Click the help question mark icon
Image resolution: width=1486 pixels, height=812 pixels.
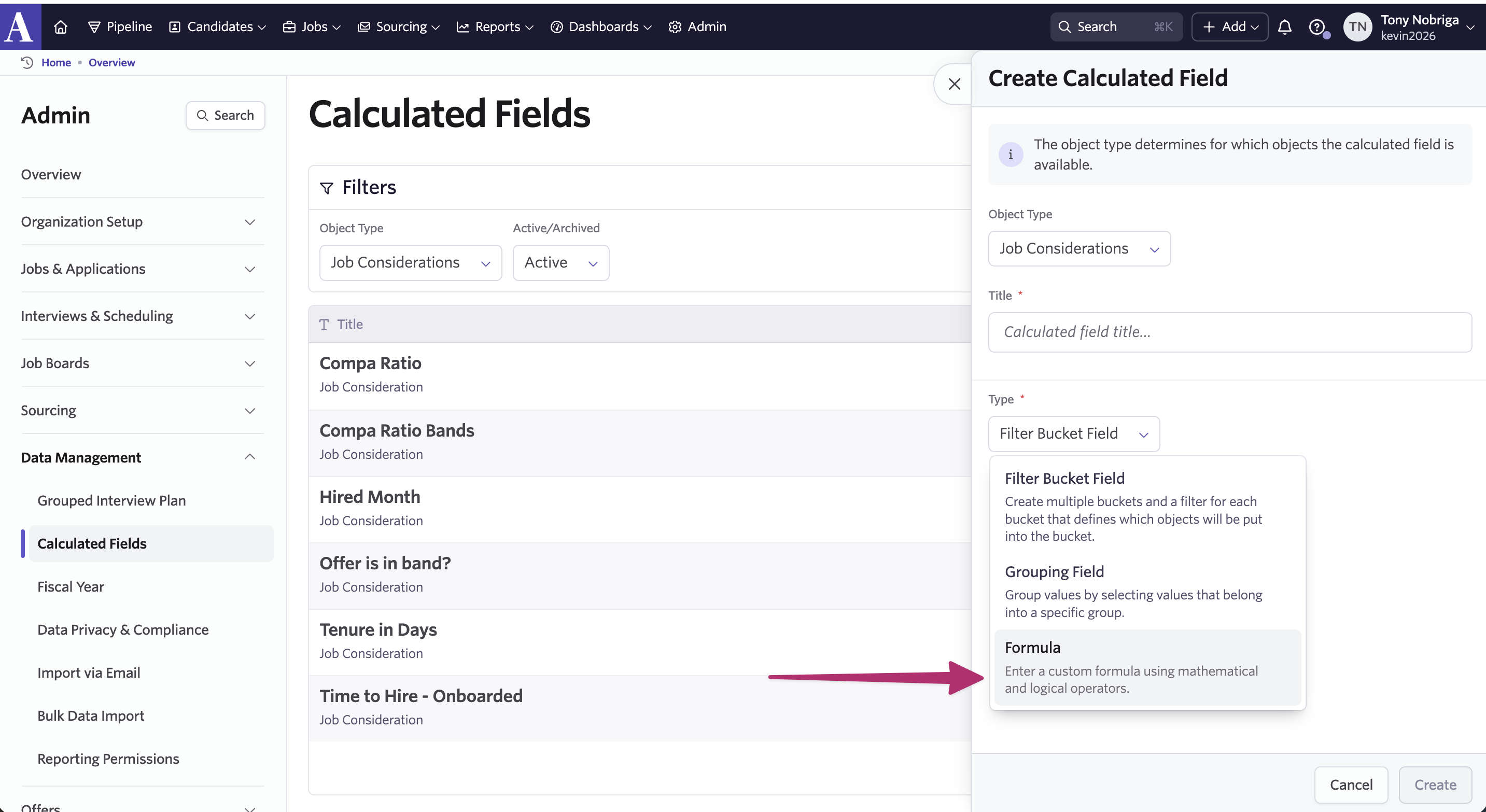[x=1316, y=26]
